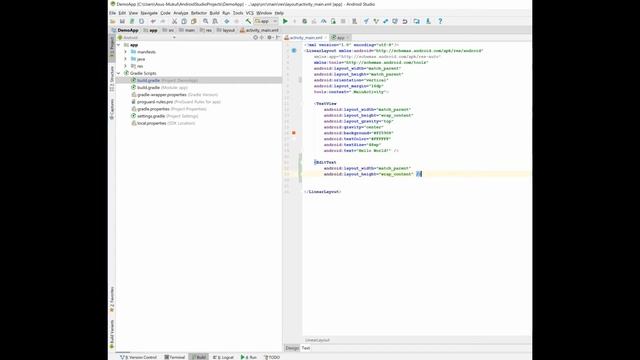Click the Find magnifier icon
Image resolution: width=640 pixels, height=360 pixels.
pos(206,21)
